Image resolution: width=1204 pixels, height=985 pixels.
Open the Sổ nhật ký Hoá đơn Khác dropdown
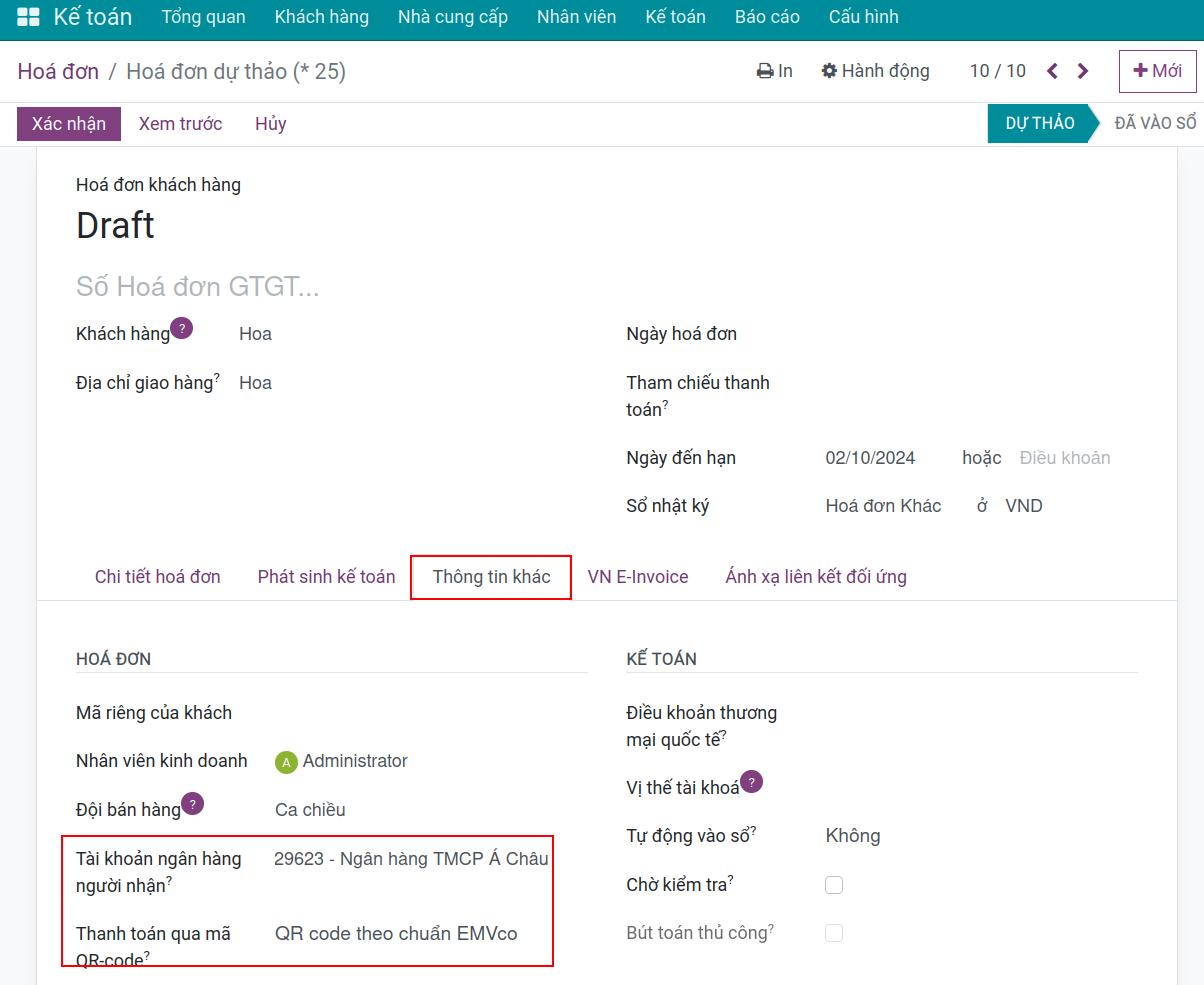(x=883, y=506)
